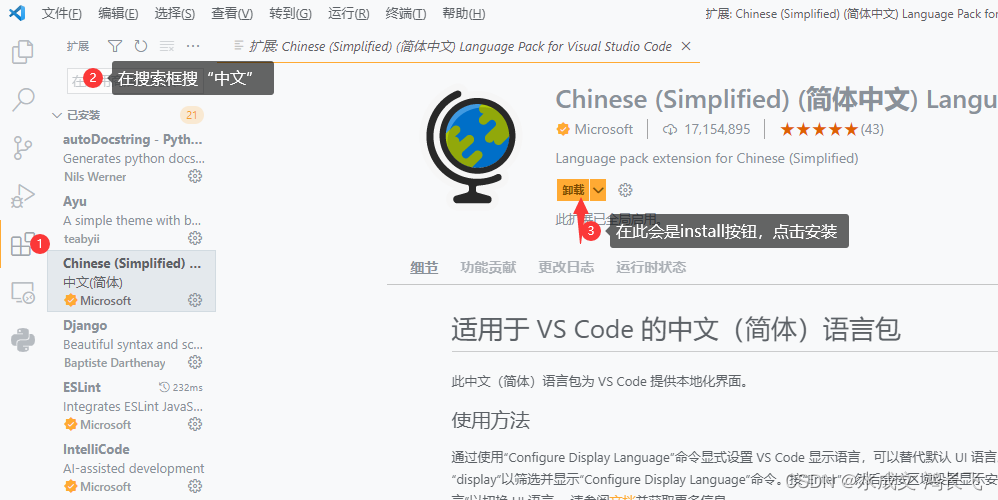Open the Extensions view icon
Viewport: 998px width, 500px height.
[x=23, y=244]
